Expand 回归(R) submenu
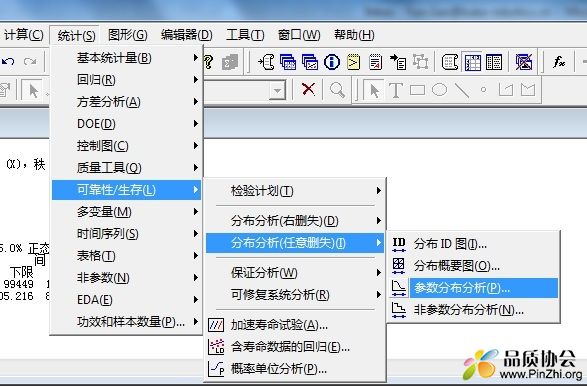 click(126, 80)
